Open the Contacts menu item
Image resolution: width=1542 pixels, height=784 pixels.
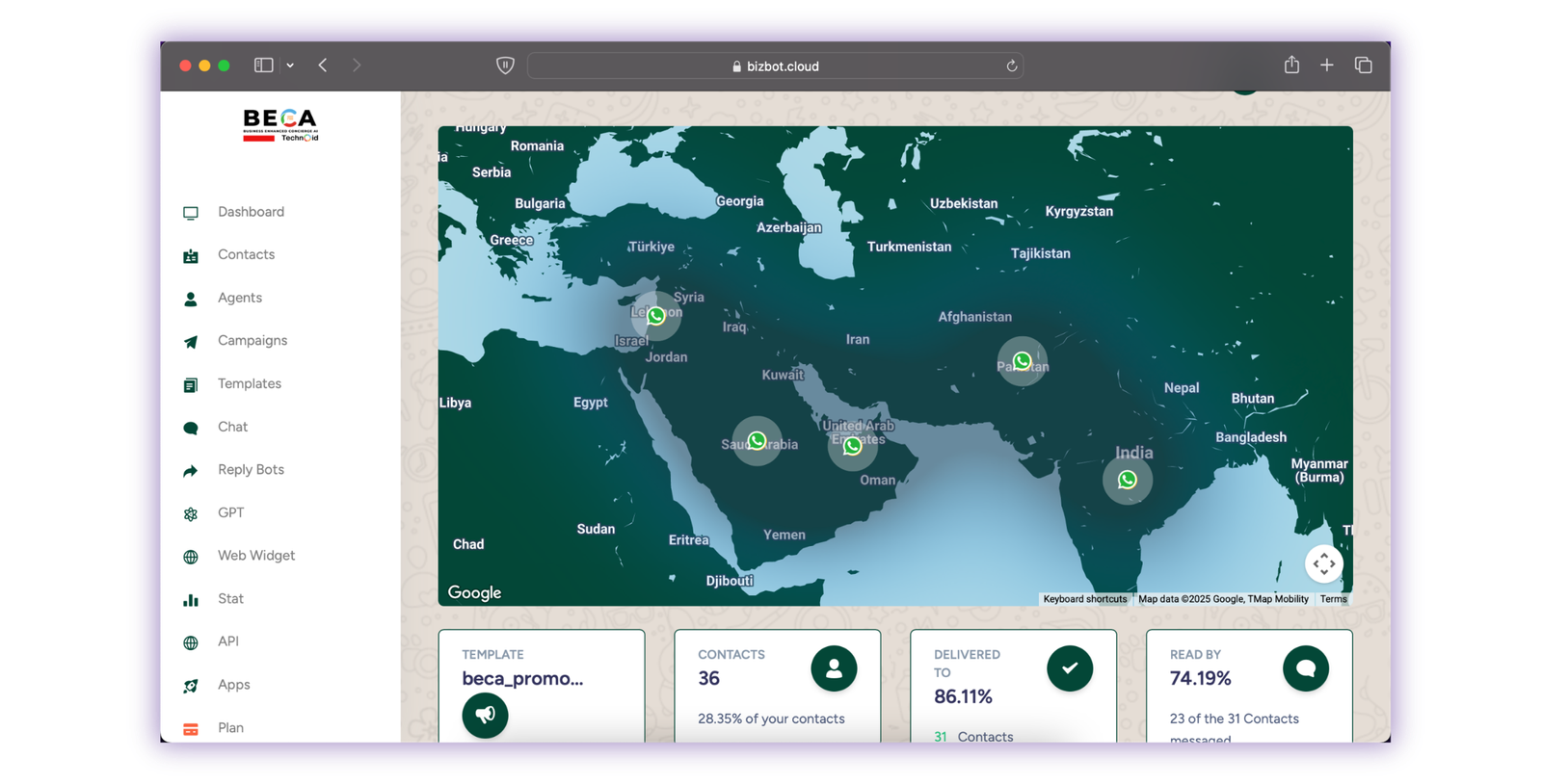pyautogui.click(x=246, y=254)
